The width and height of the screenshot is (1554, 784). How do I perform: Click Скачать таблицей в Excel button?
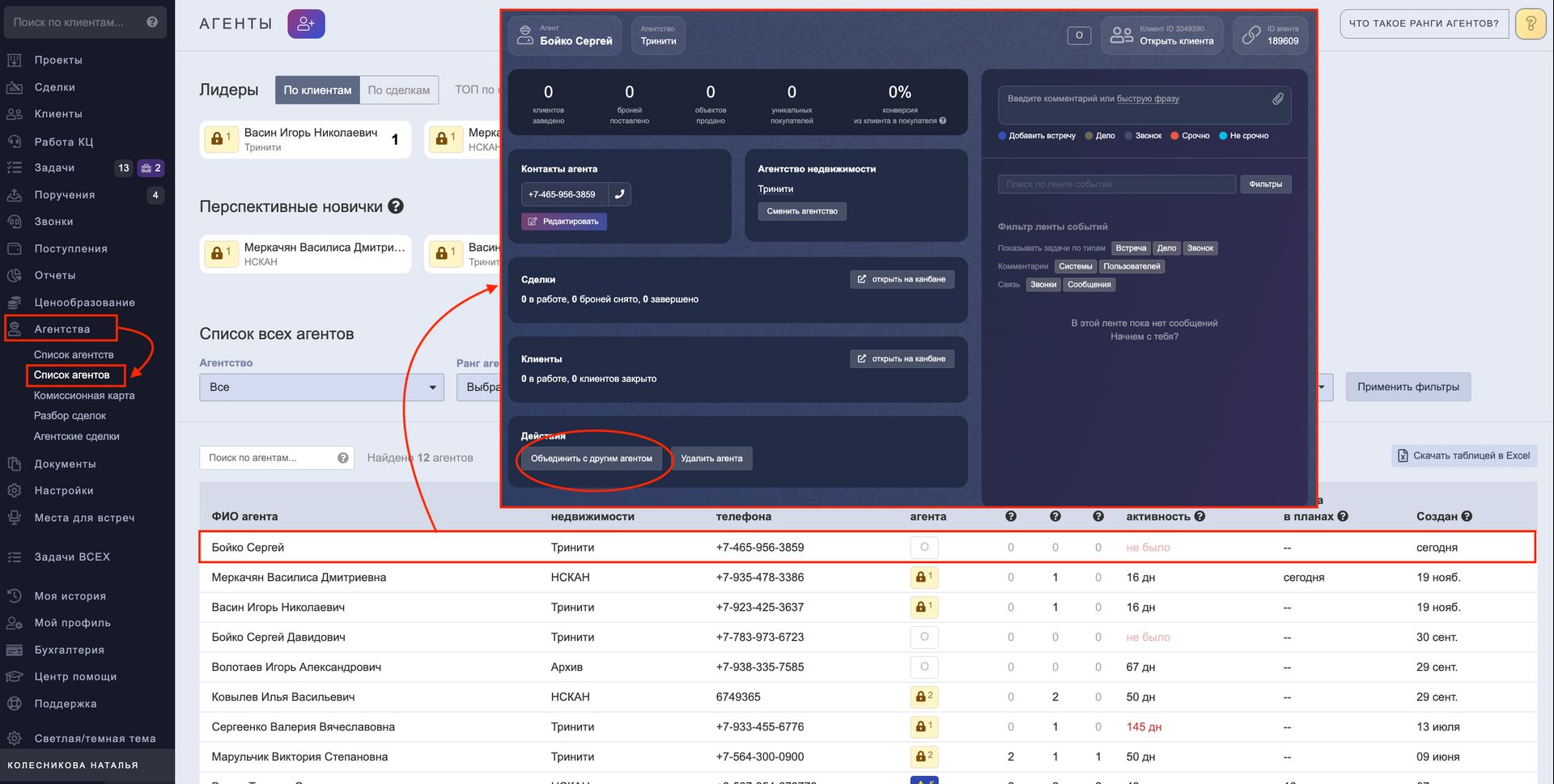pyautogui.click(x=1463, y=456)
